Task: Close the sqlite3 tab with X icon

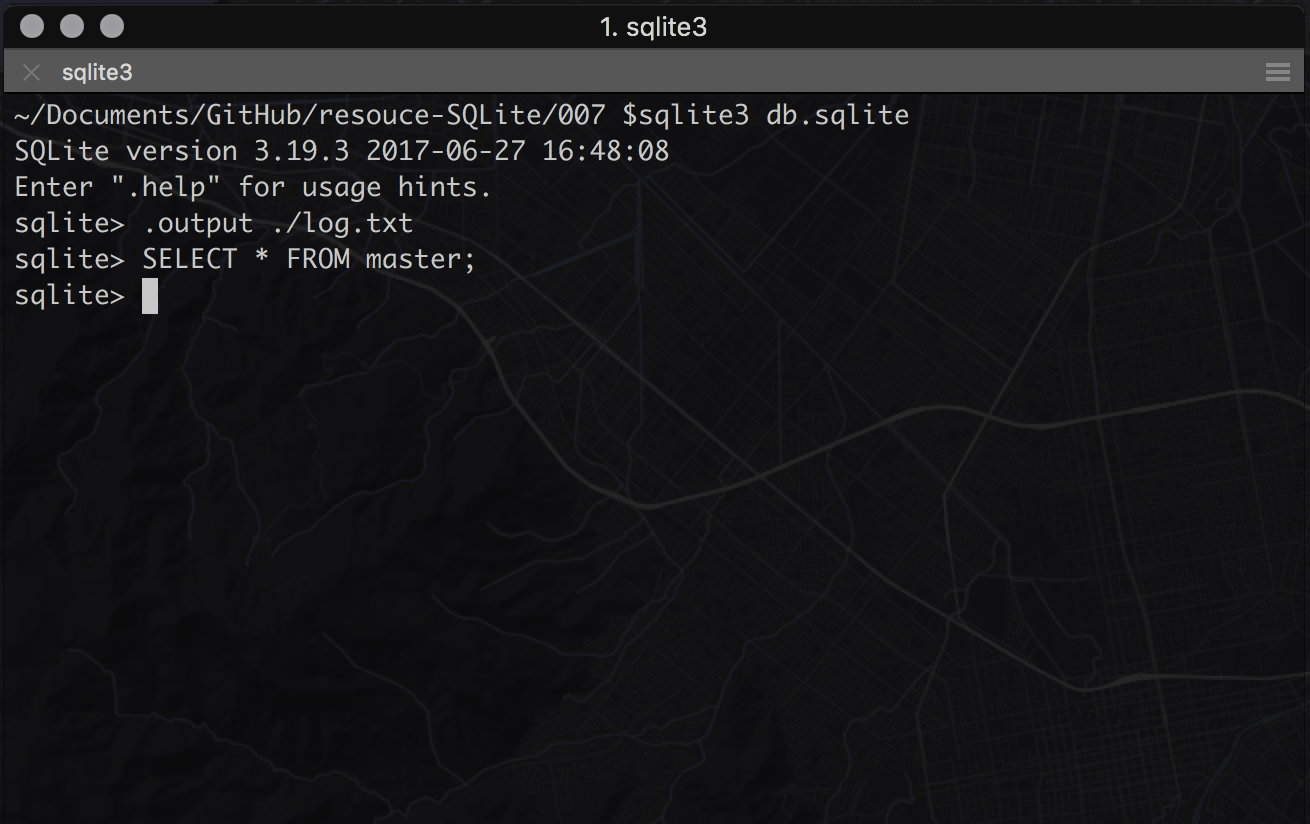Action: pyautogui.click(x=31, y=72)
